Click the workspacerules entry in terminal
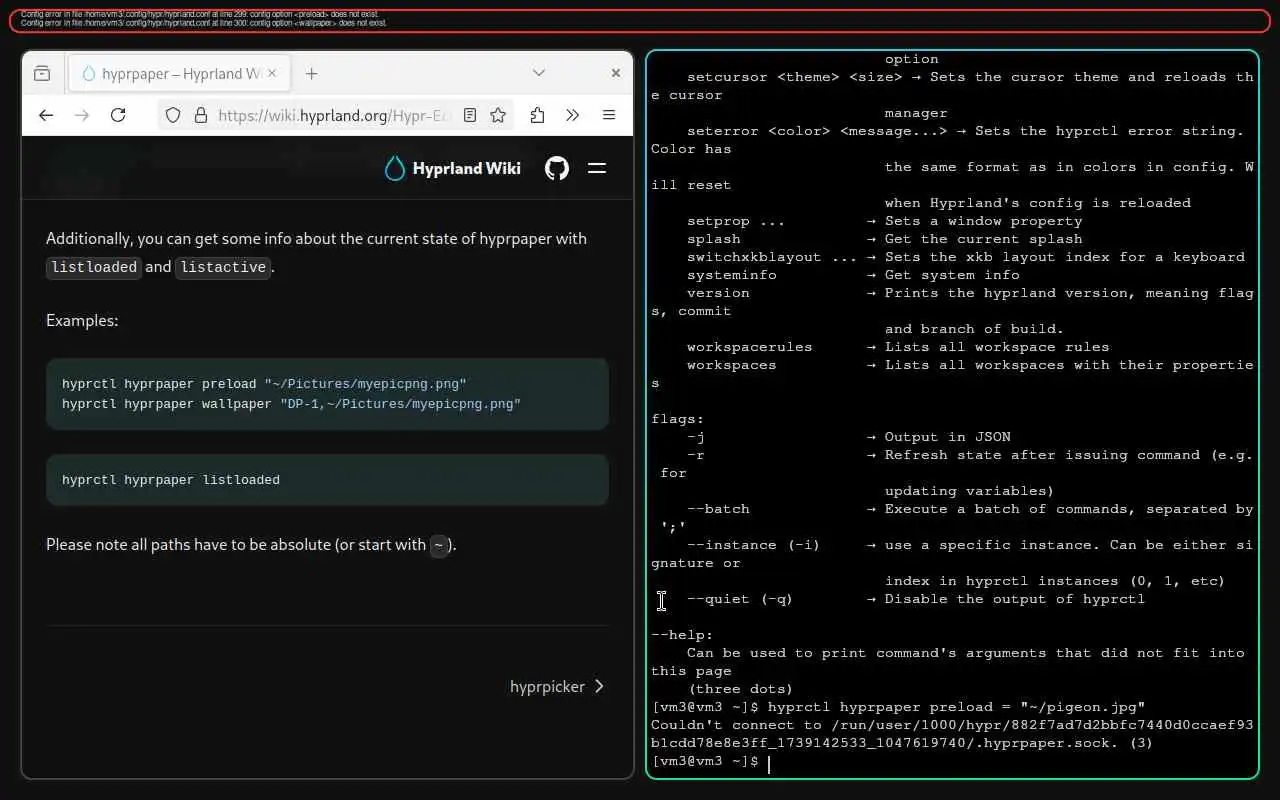Viewport: 1280px width, 800px height. 750,347
